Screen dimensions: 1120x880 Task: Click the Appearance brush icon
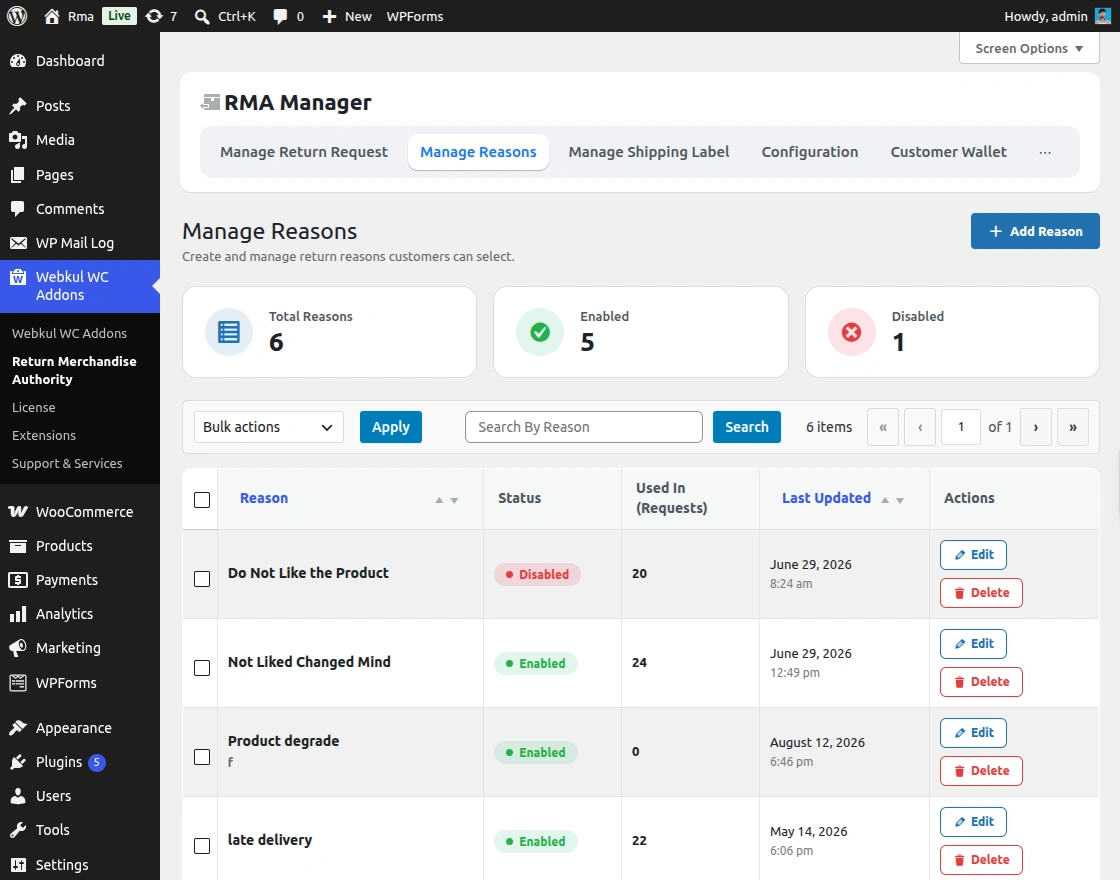(18, 728)
